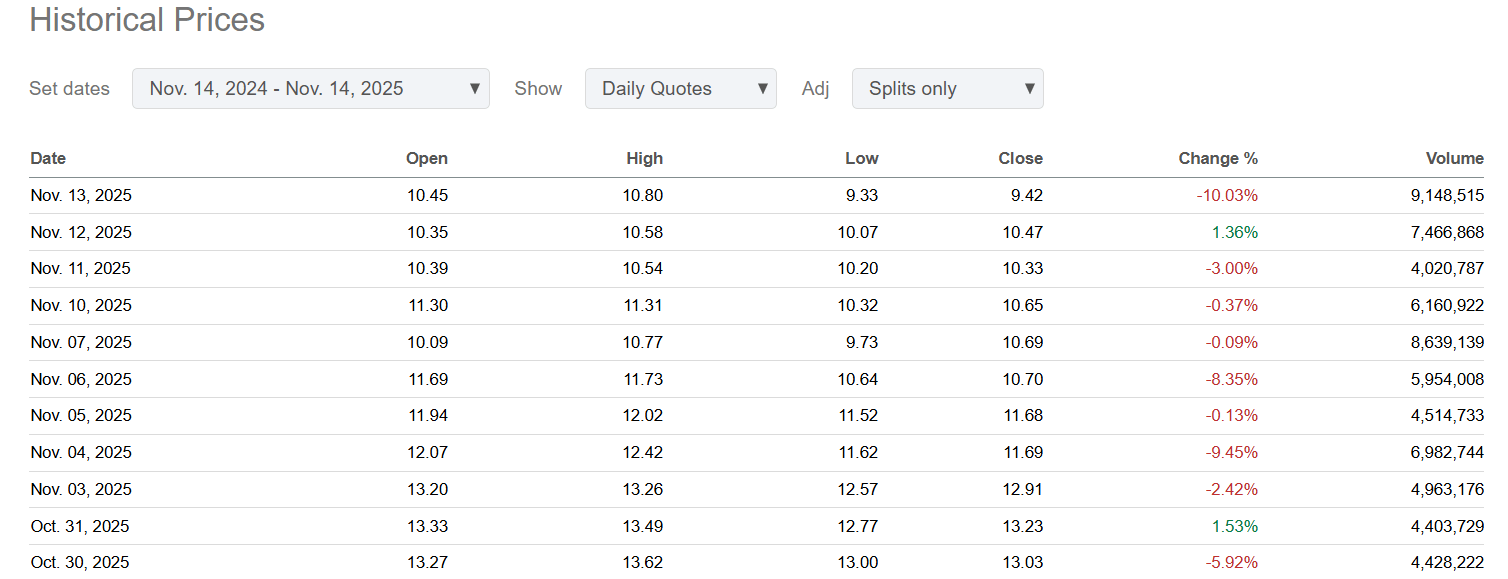
Task: Click the Oct. 31, 2025 date cell
Action: tap(80, 527)
